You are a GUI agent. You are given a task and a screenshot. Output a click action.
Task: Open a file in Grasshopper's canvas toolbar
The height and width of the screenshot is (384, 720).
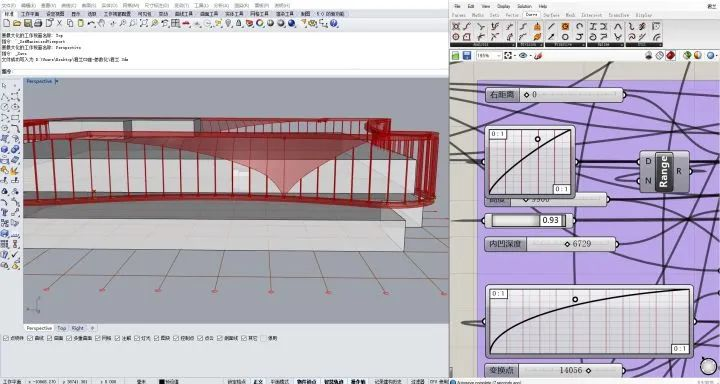456,56
